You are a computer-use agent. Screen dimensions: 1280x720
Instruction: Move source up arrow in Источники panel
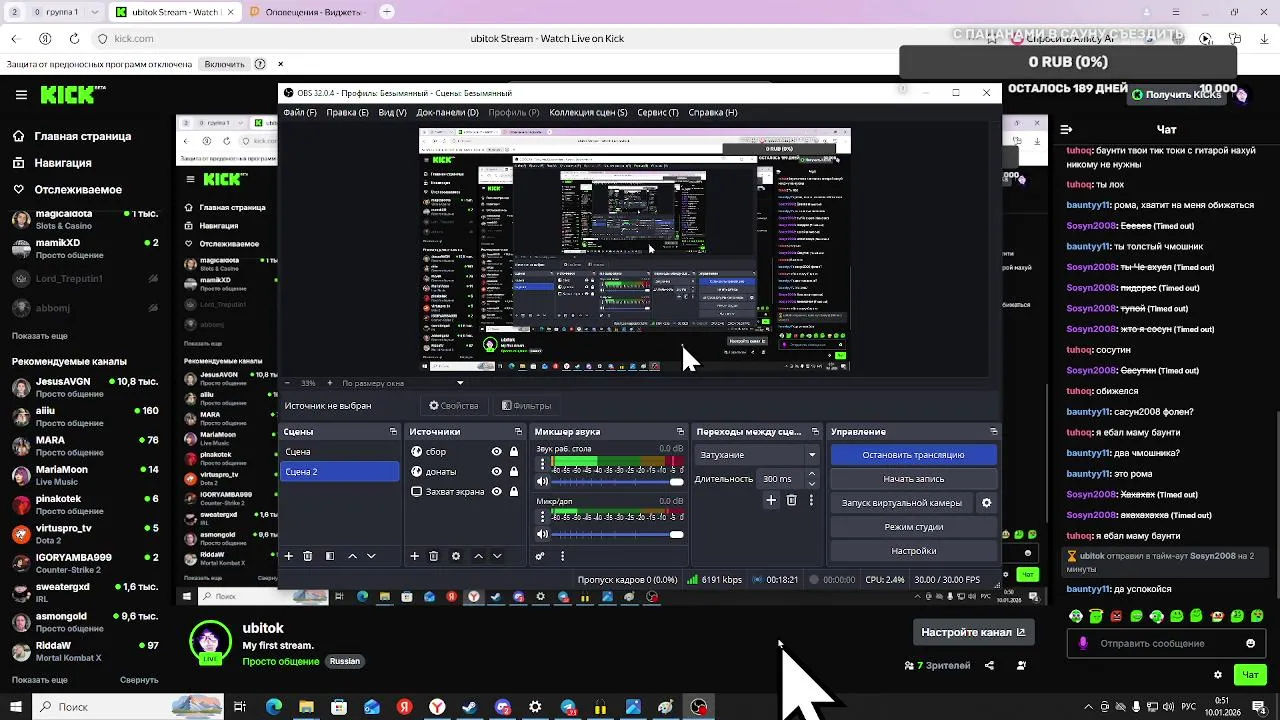tap(478, 556)
